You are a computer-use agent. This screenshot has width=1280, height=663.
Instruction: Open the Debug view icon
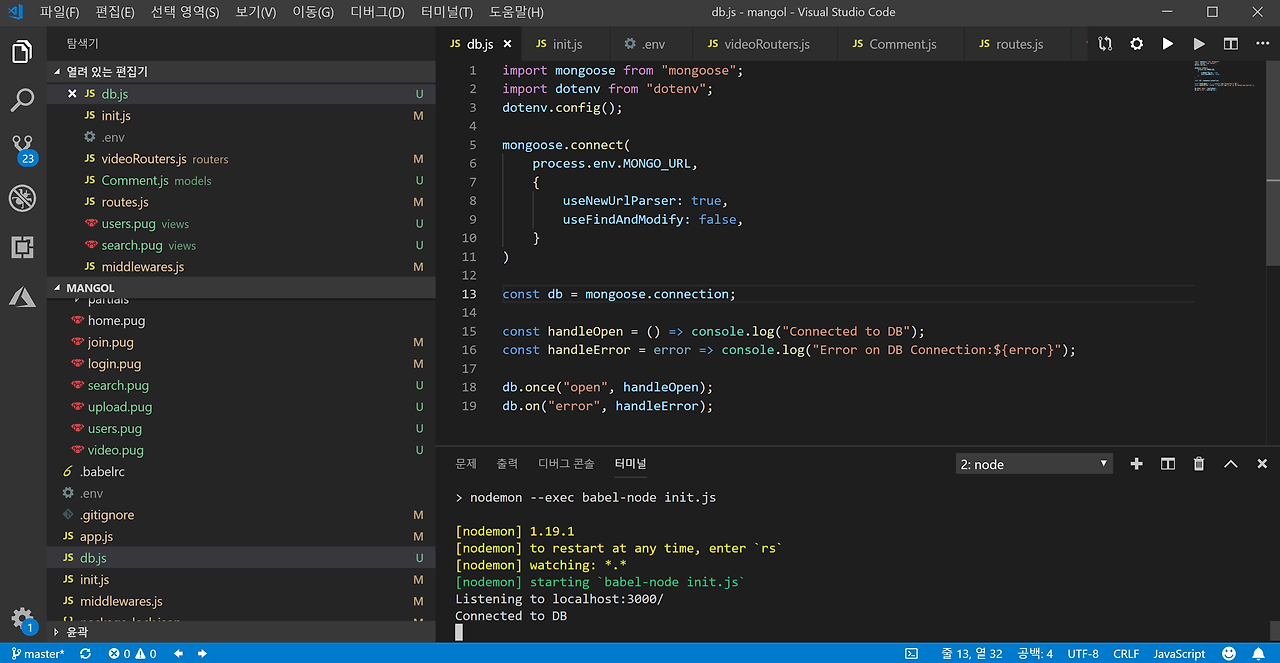pyautogui.click(x=22, y=198)
